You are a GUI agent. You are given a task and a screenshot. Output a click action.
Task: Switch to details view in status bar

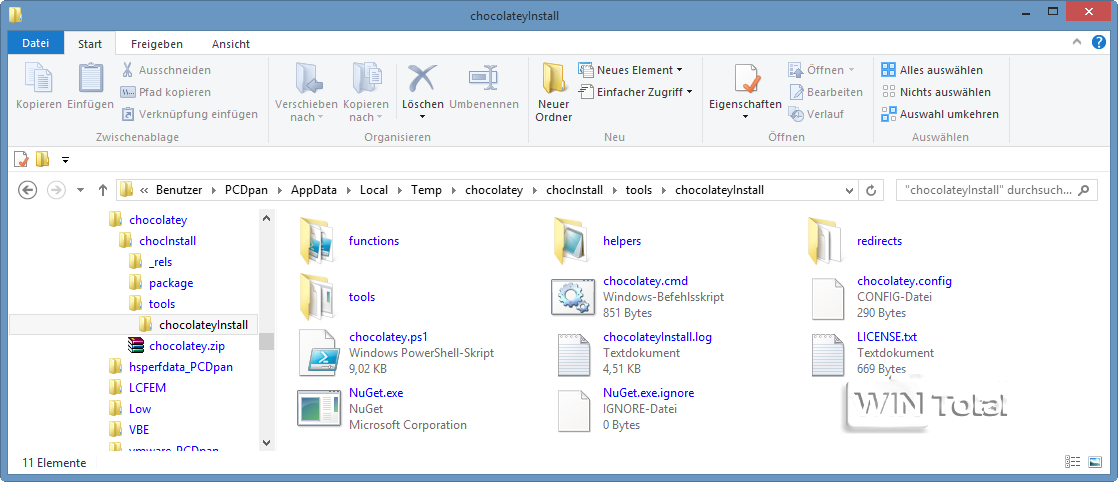pos(1072,463)
